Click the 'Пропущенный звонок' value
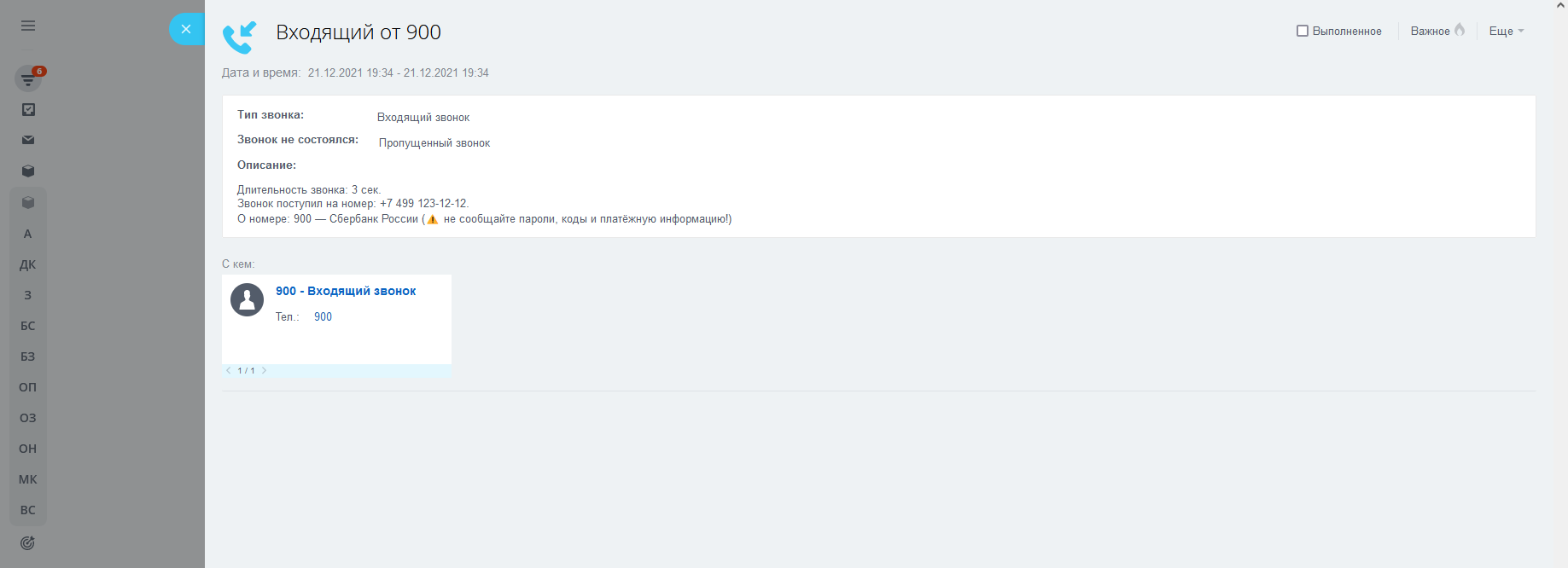This screenshot has width=1568, height=568. (434, 143)
